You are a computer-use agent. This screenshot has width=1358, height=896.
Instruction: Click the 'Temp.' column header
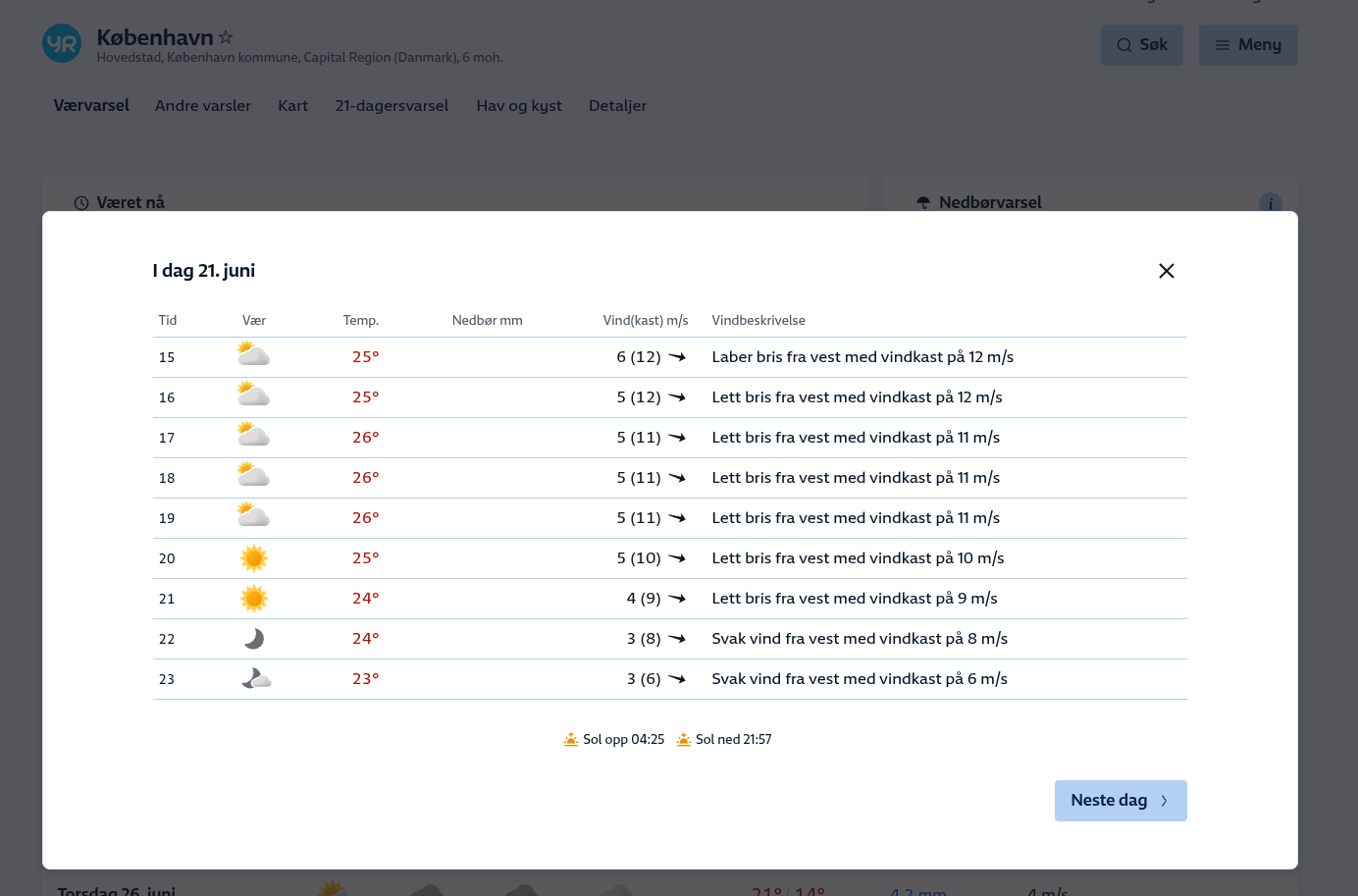(x=361, y=320)
